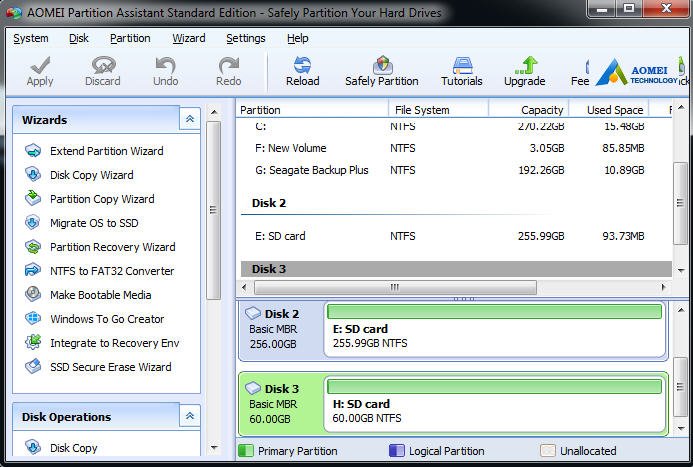The image size is (693, 467).
Task: Sort by File System column header
Action: [x=438, y=110]
